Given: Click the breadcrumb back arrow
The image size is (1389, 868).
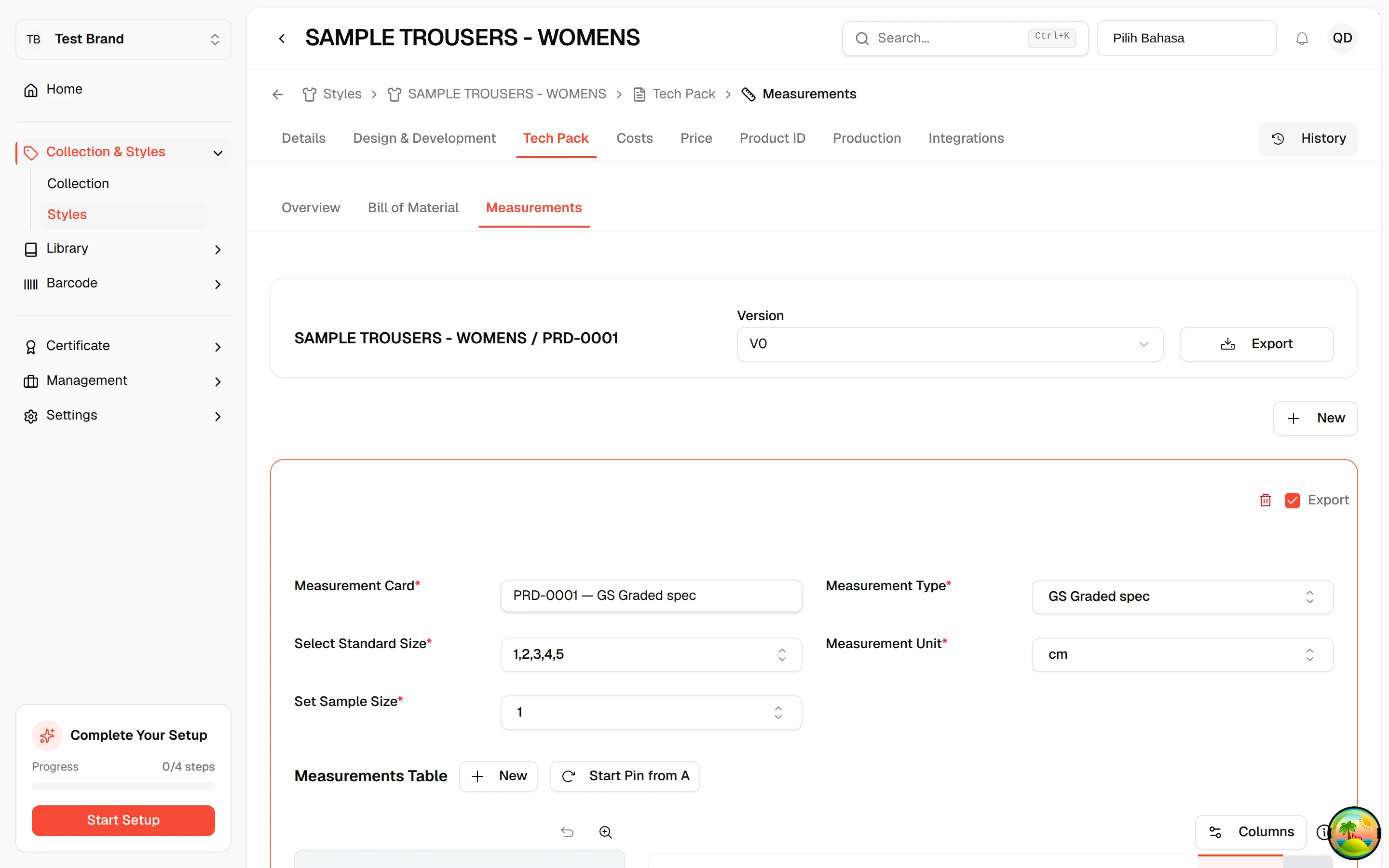Looking at the screenshot, I should pos(278,94).
